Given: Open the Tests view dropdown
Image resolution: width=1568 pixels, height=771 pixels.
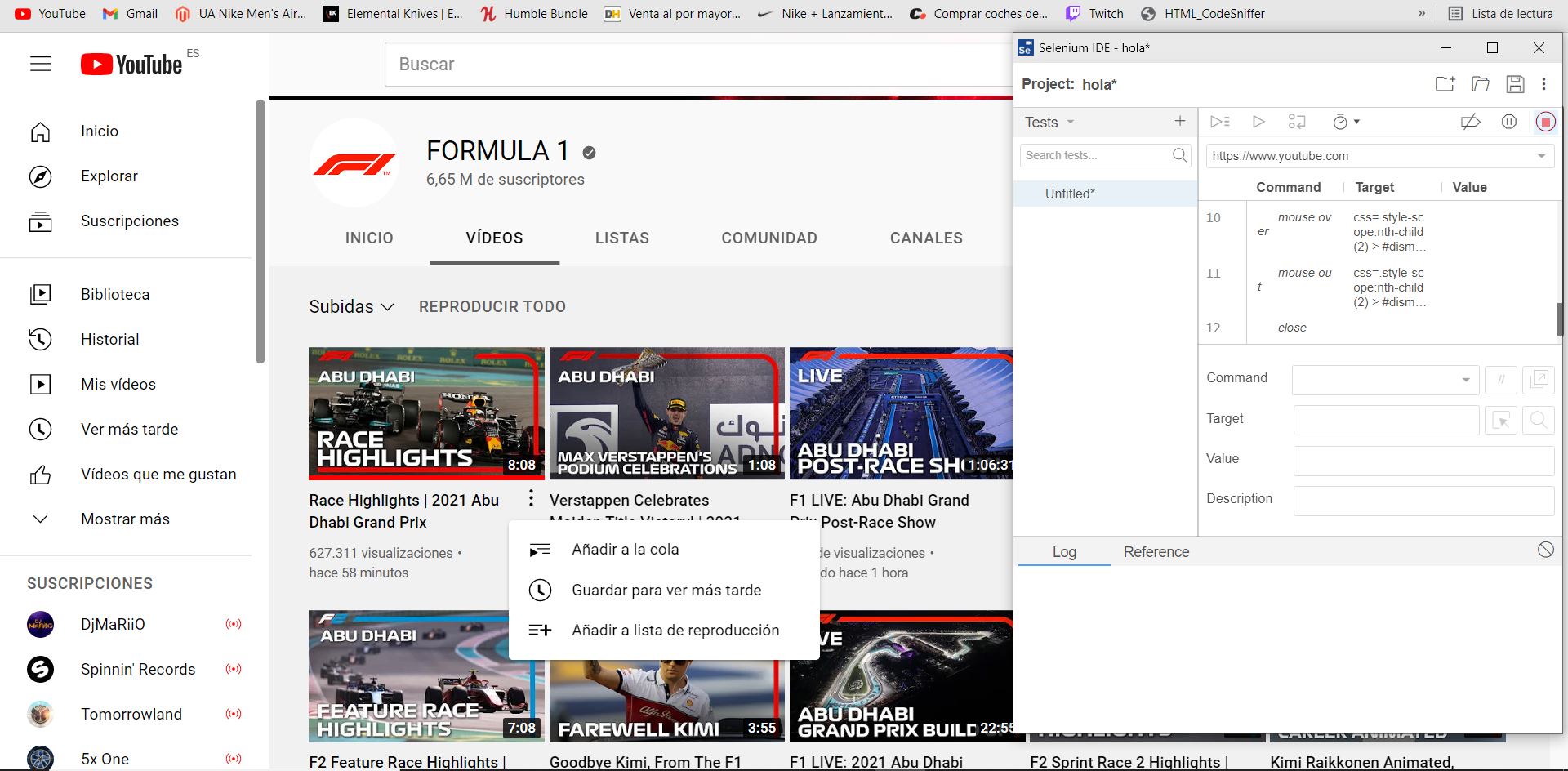Looking at the screenshot, I should pos(1049,123).
